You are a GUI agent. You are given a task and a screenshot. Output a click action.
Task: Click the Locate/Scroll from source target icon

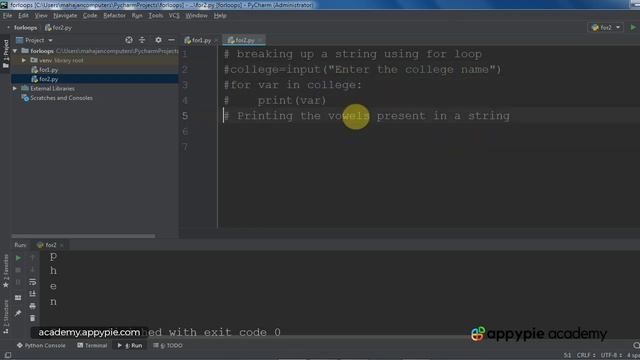(x=129, y=40)
